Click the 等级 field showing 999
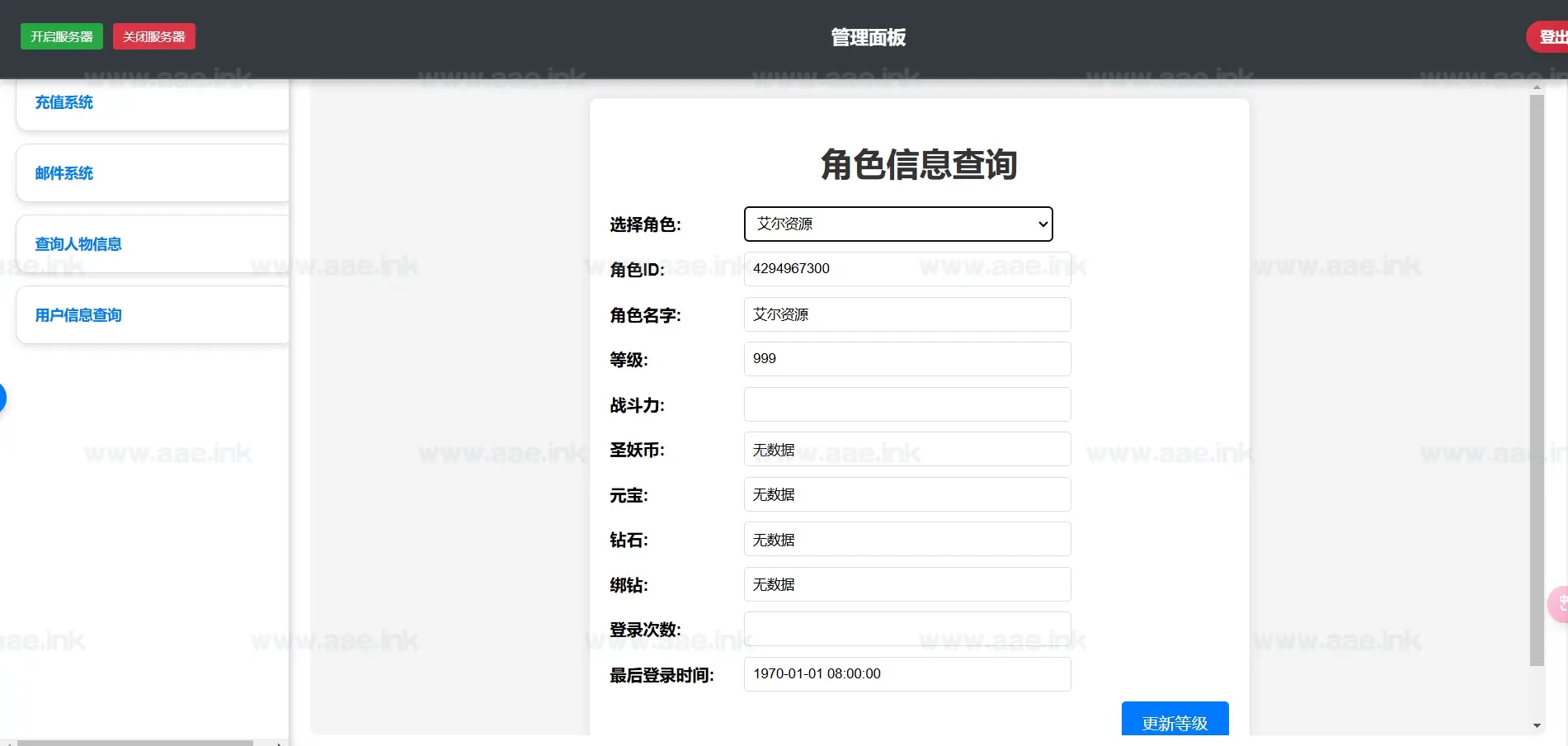This screenshot has height=746, width=1568. 907,359
